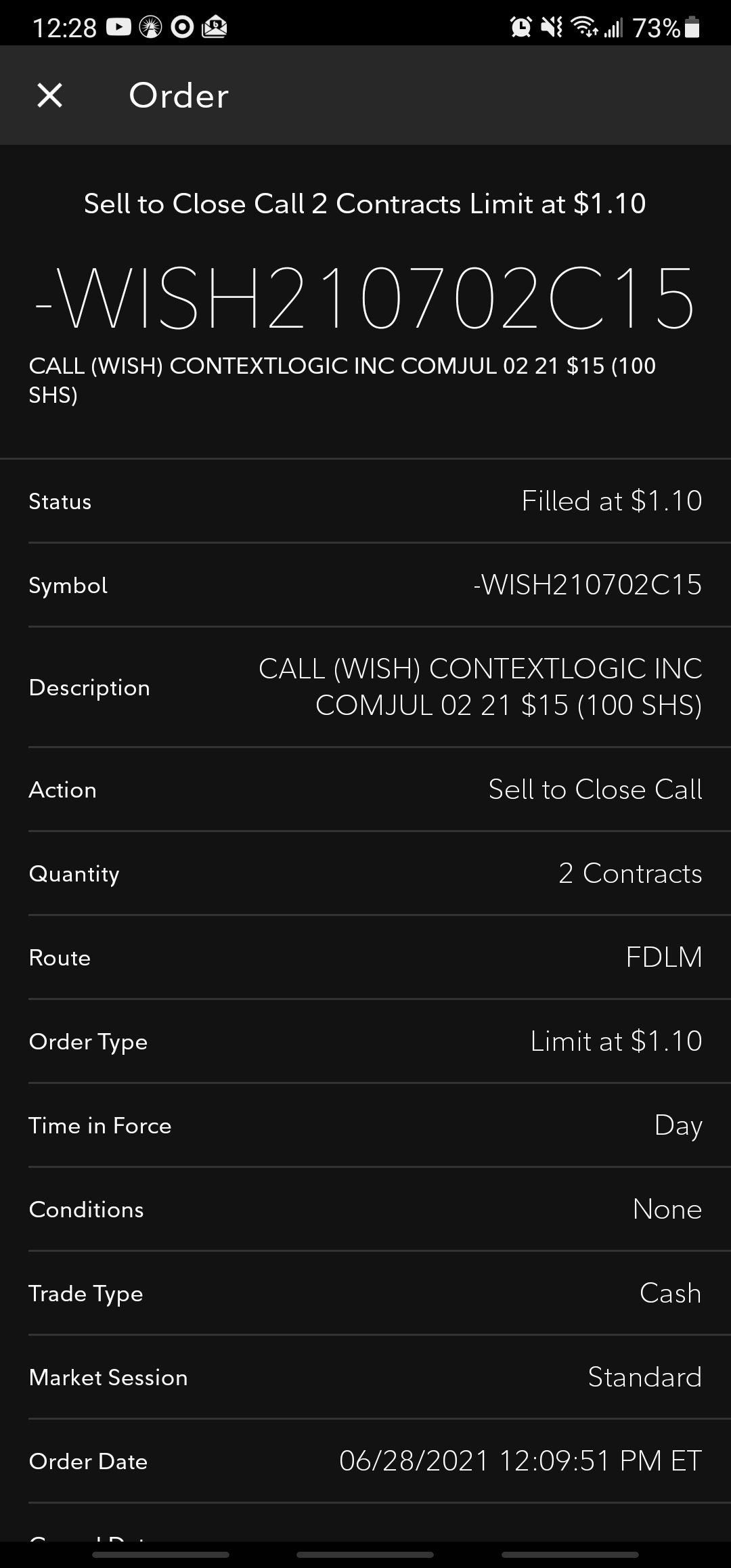
Task: Tap the alarm clock status icon
Action: coord(520,27)
